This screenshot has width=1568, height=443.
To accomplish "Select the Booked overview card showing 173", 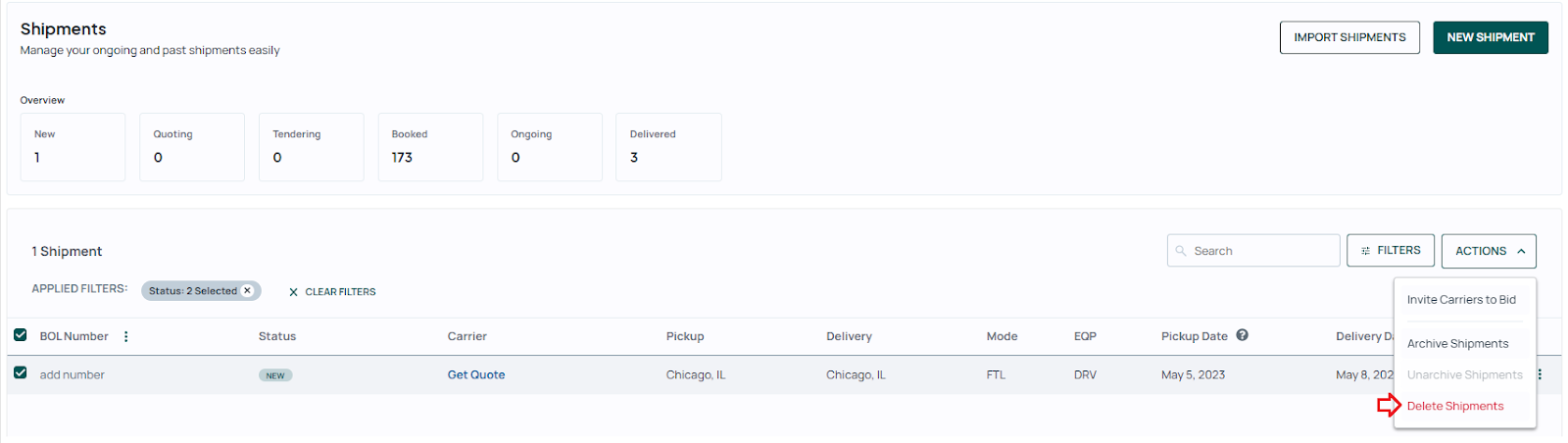I will (430, 147).
